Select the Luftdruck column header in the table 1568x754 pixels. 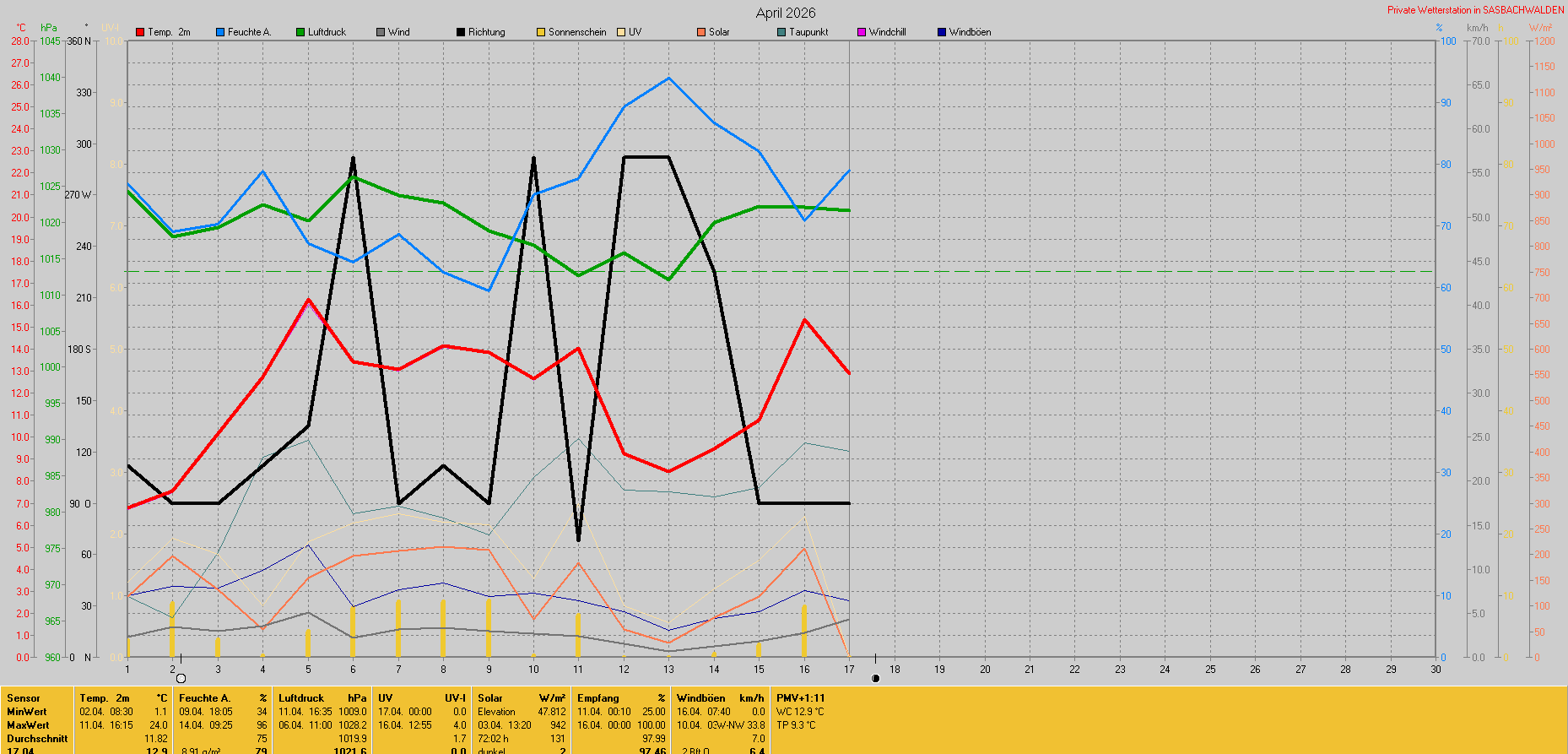point(301,698)
